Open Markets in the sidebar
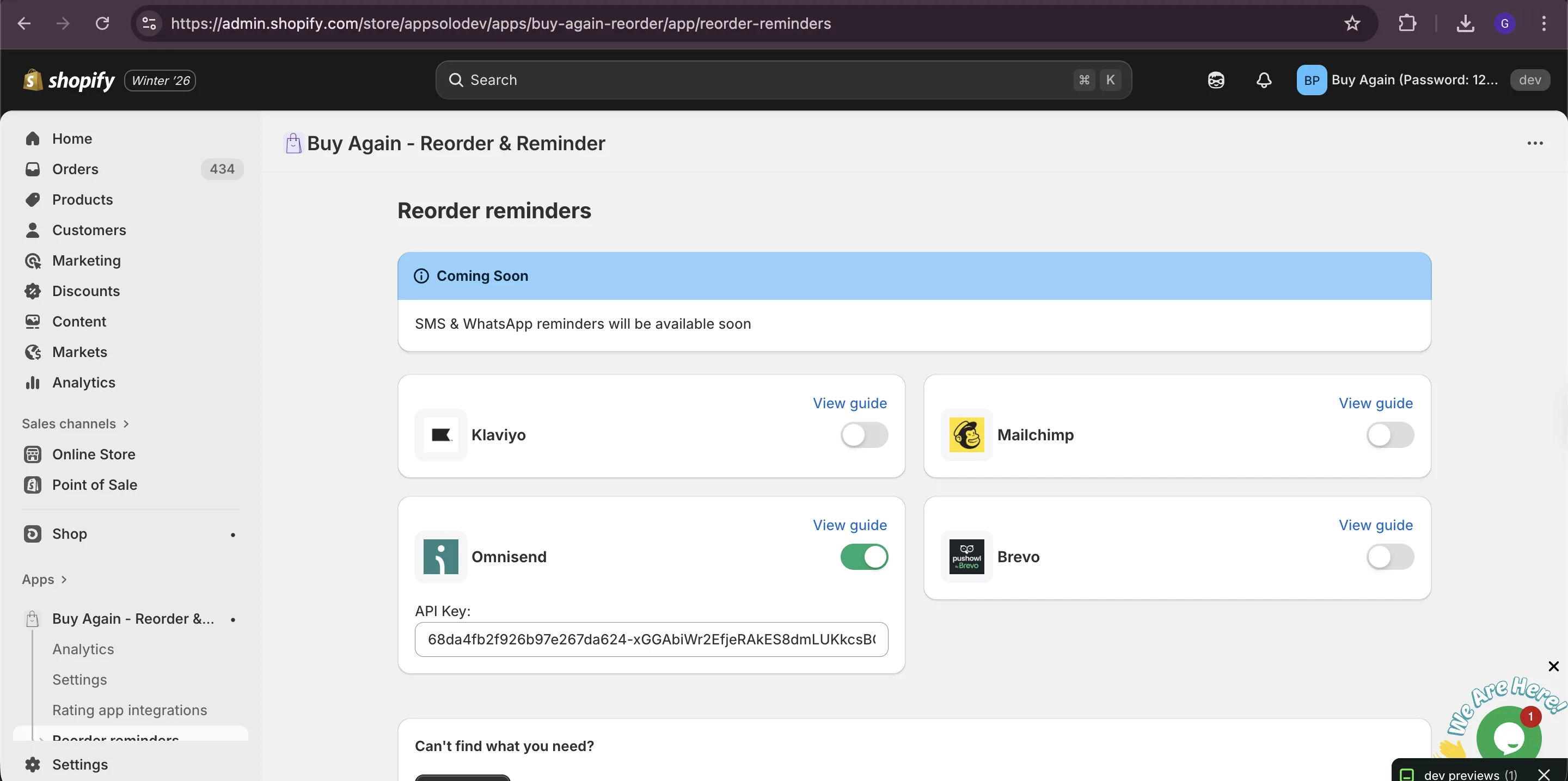1568x781 pixels. 130,352
